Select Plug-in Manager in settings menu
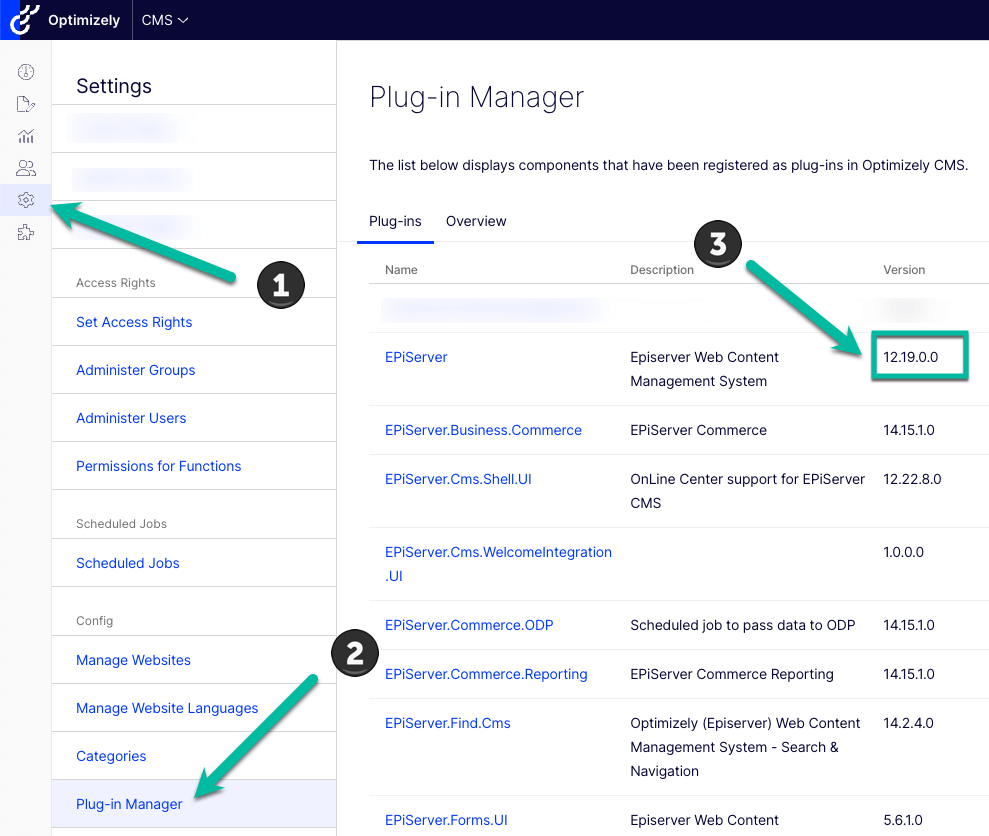Screen dimensions: 989x836 click(x=129, y=804)
